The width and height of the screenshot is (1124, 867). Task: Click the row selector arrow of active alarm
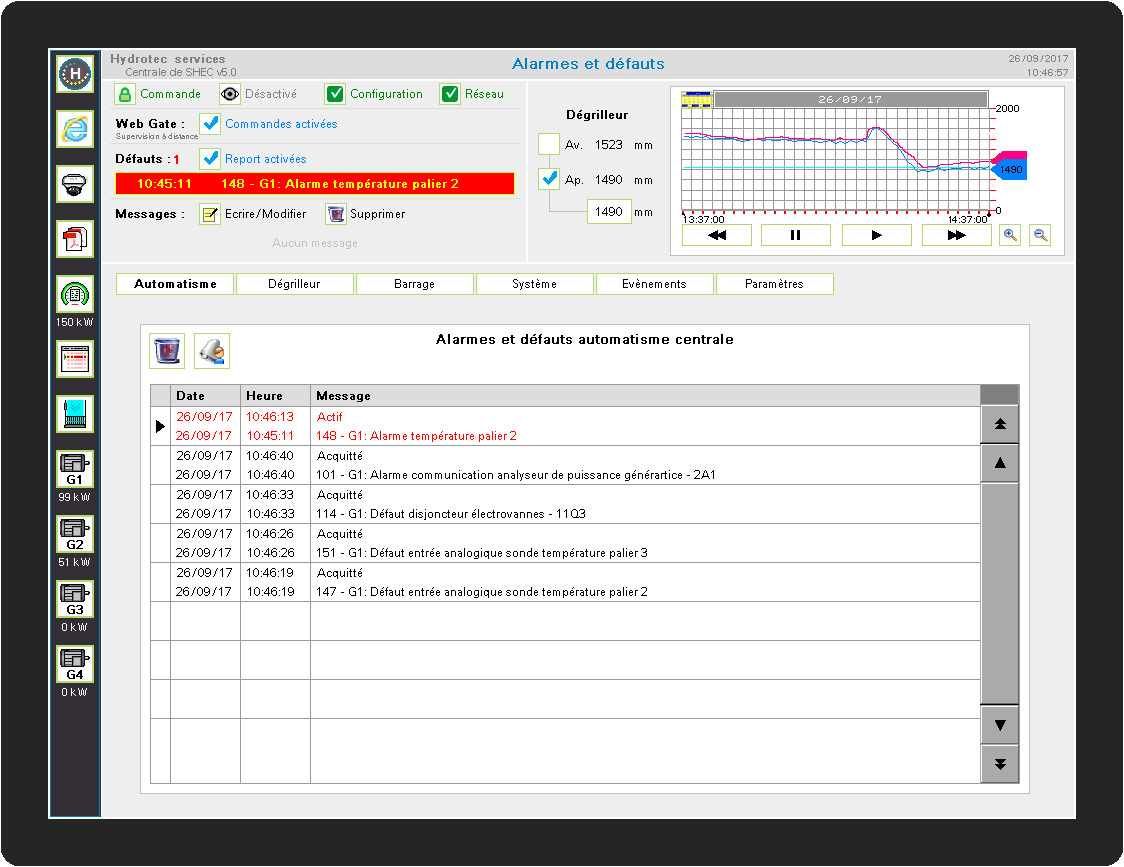point(160,427)
